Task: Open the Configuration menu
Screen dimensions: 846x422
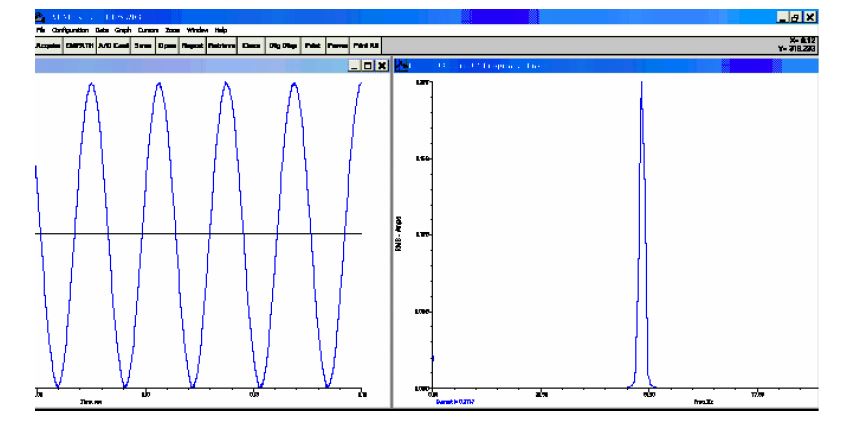Action: (68, 31)
